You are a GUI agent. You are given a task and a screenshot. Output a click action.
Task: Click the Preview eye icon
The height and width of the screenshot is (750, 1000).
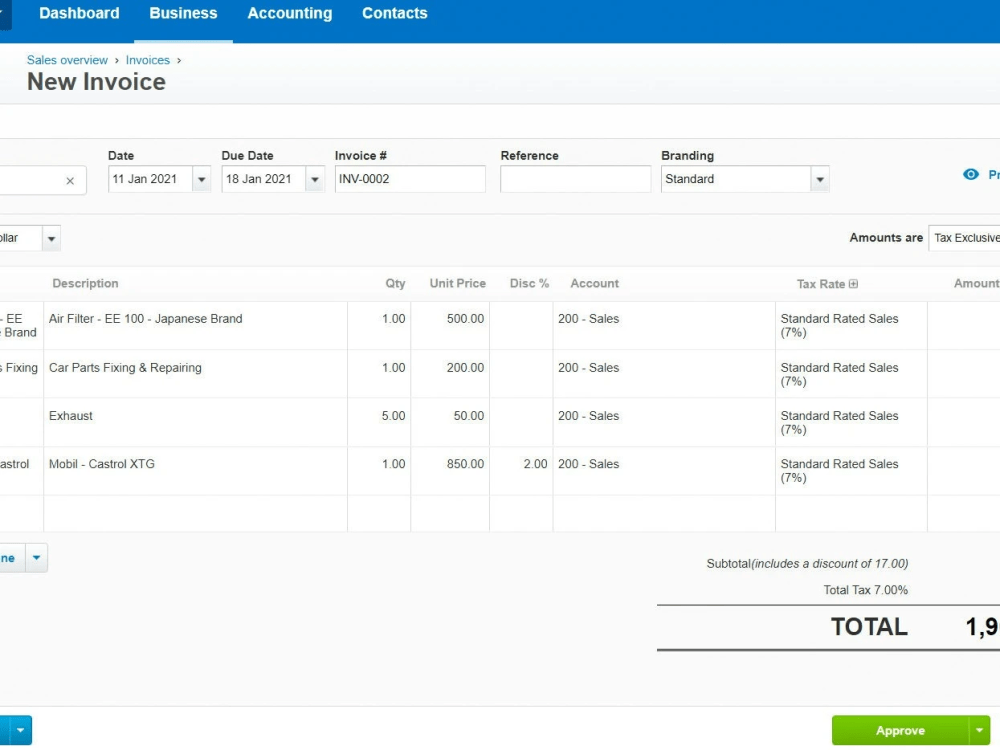pyautogui.click(x=971, y=174)
